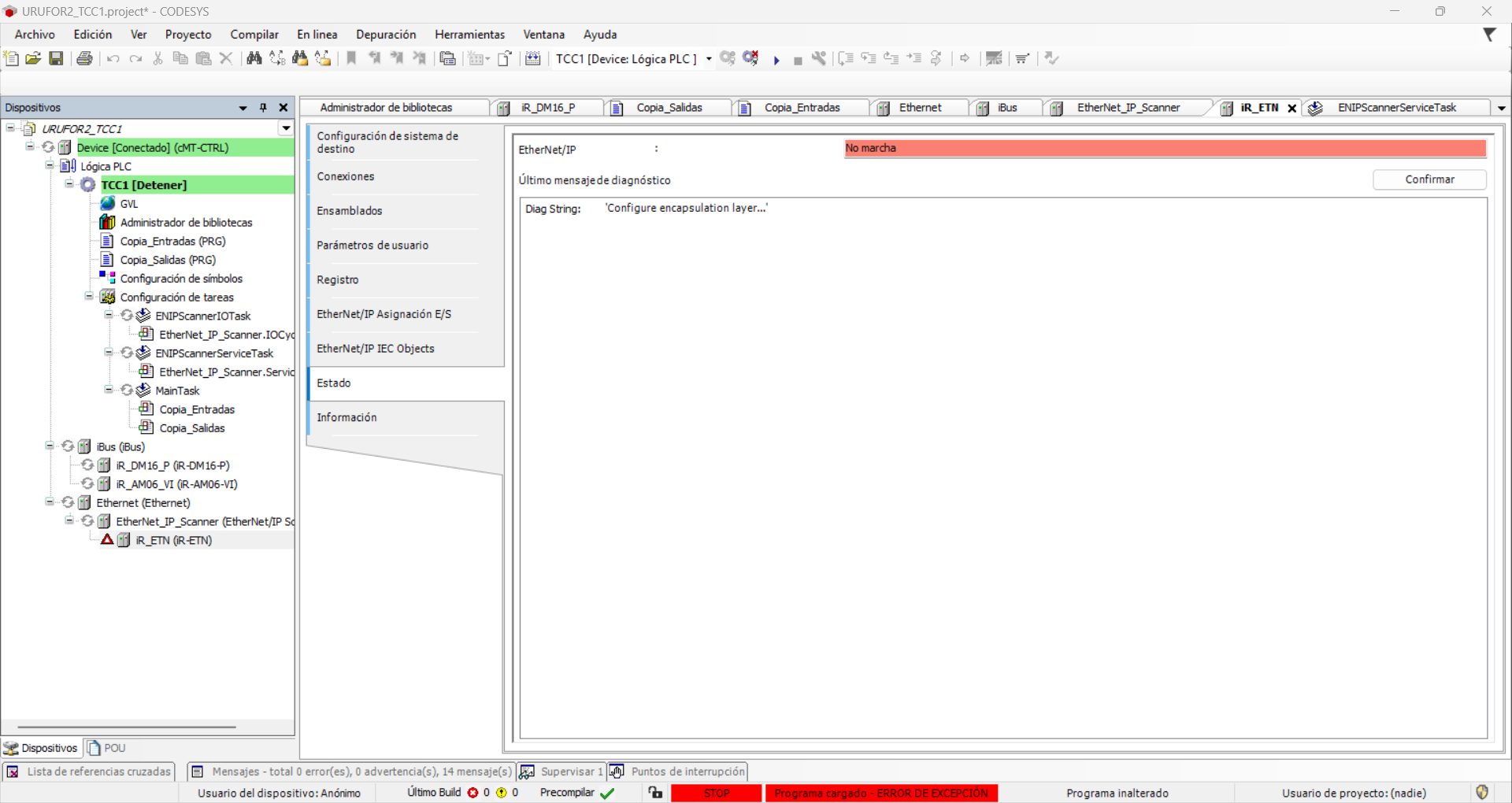Open the Depuración menu

(x=385, y=35)
